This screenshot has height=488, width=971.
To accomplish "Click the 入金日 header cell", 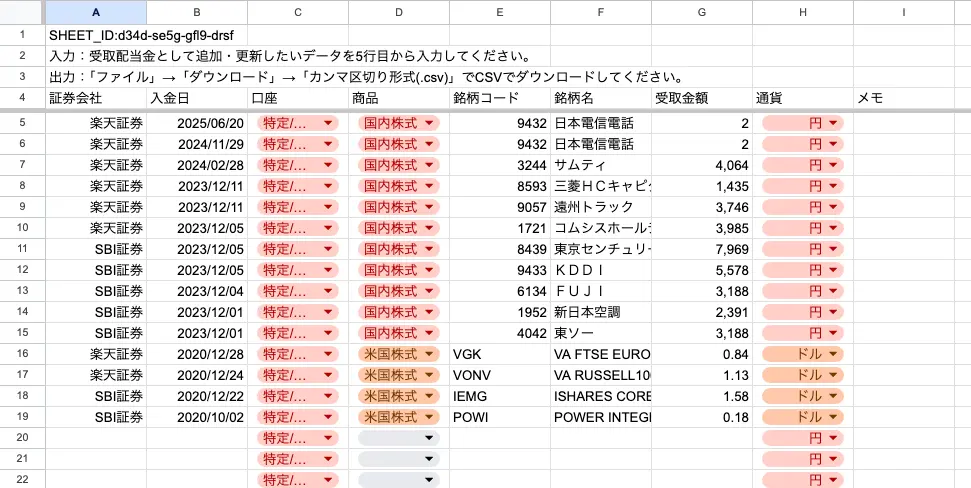I will pyautogui.click(x=196, y=98).
